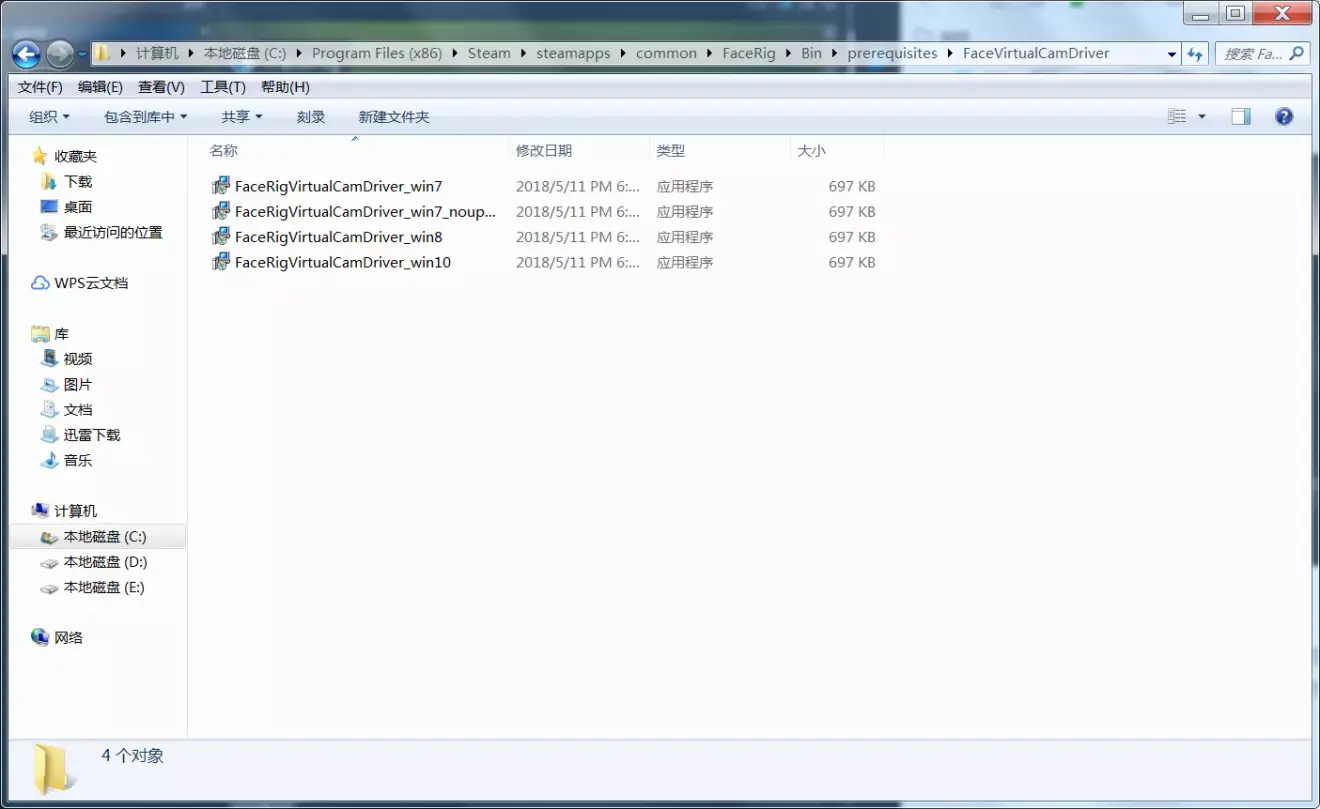Select the FaceRigVirtualCamDriver_win10 file icon

[221, 262]
